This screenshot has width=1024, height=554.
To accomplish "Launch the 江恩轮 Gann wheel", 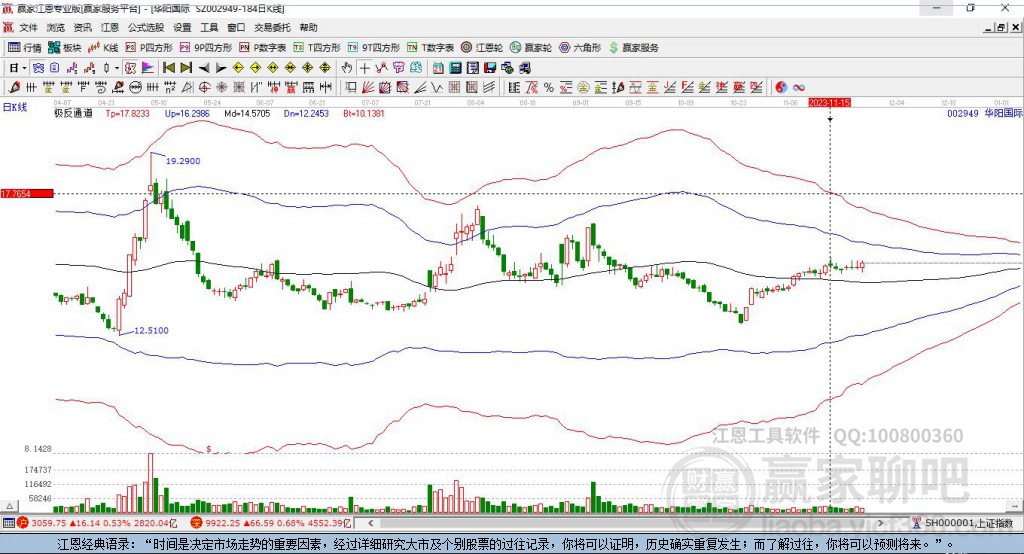I will click(482, 48).
